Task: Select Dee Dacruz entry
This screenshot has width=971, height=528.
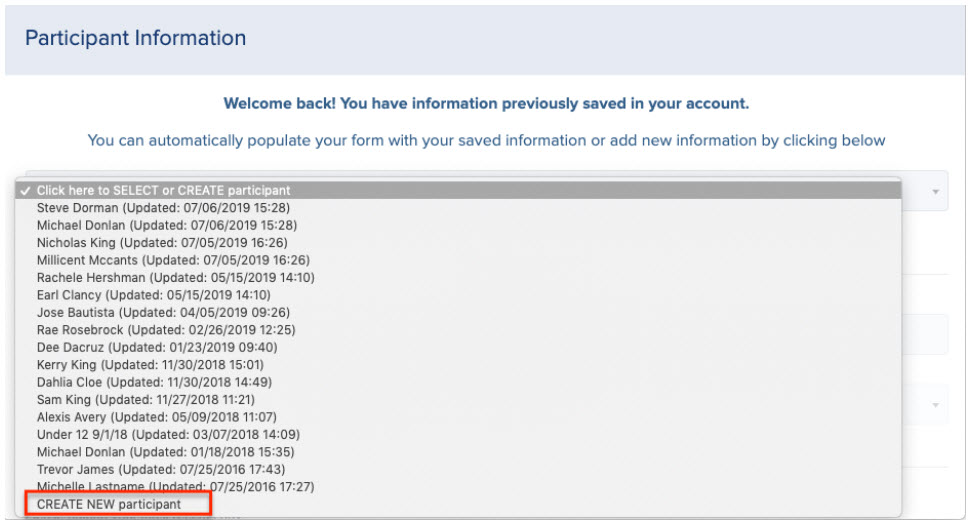Action: tap(458, 347)
